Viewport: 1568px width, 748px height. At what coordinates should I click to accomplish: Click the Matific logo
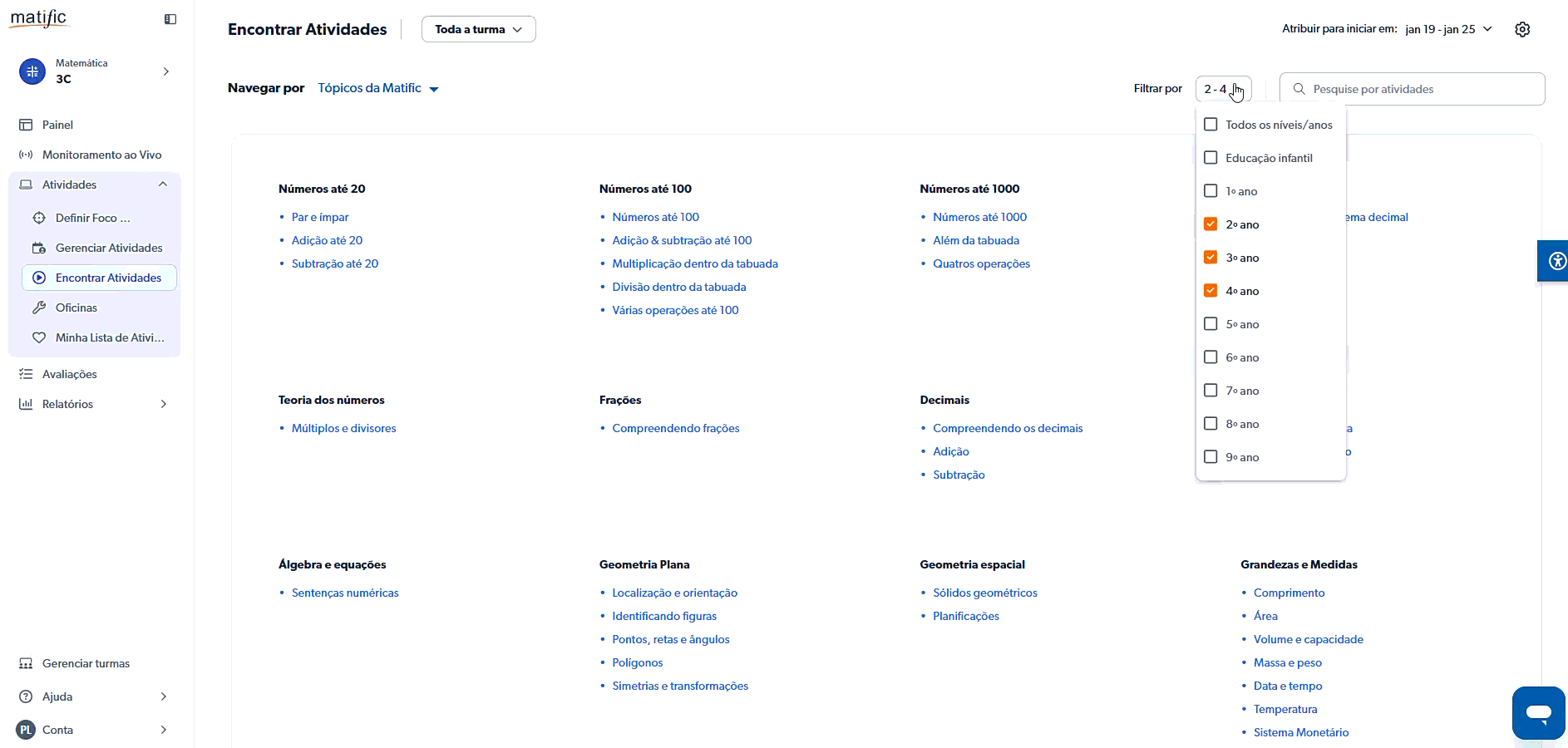tap(38, 18)
